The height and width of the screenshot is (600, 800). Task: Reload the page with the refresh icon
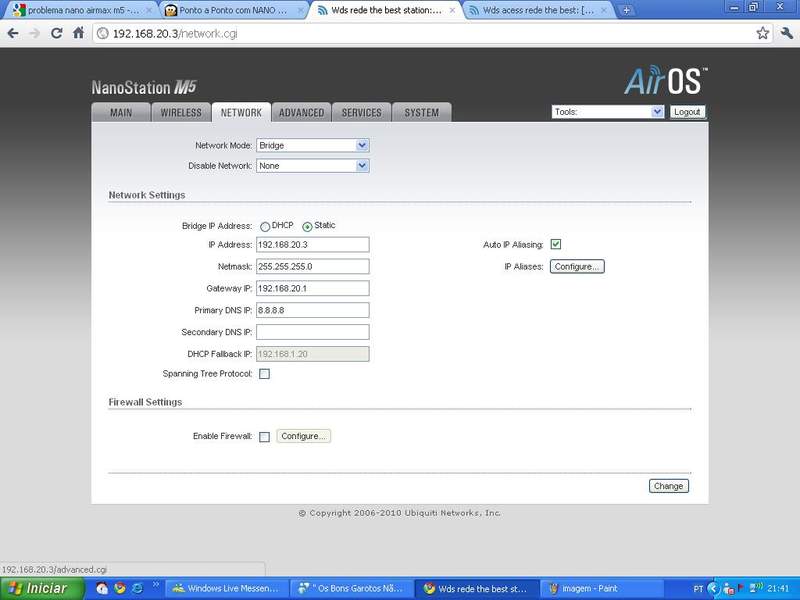pyautogui.click(x=57, y=34)
